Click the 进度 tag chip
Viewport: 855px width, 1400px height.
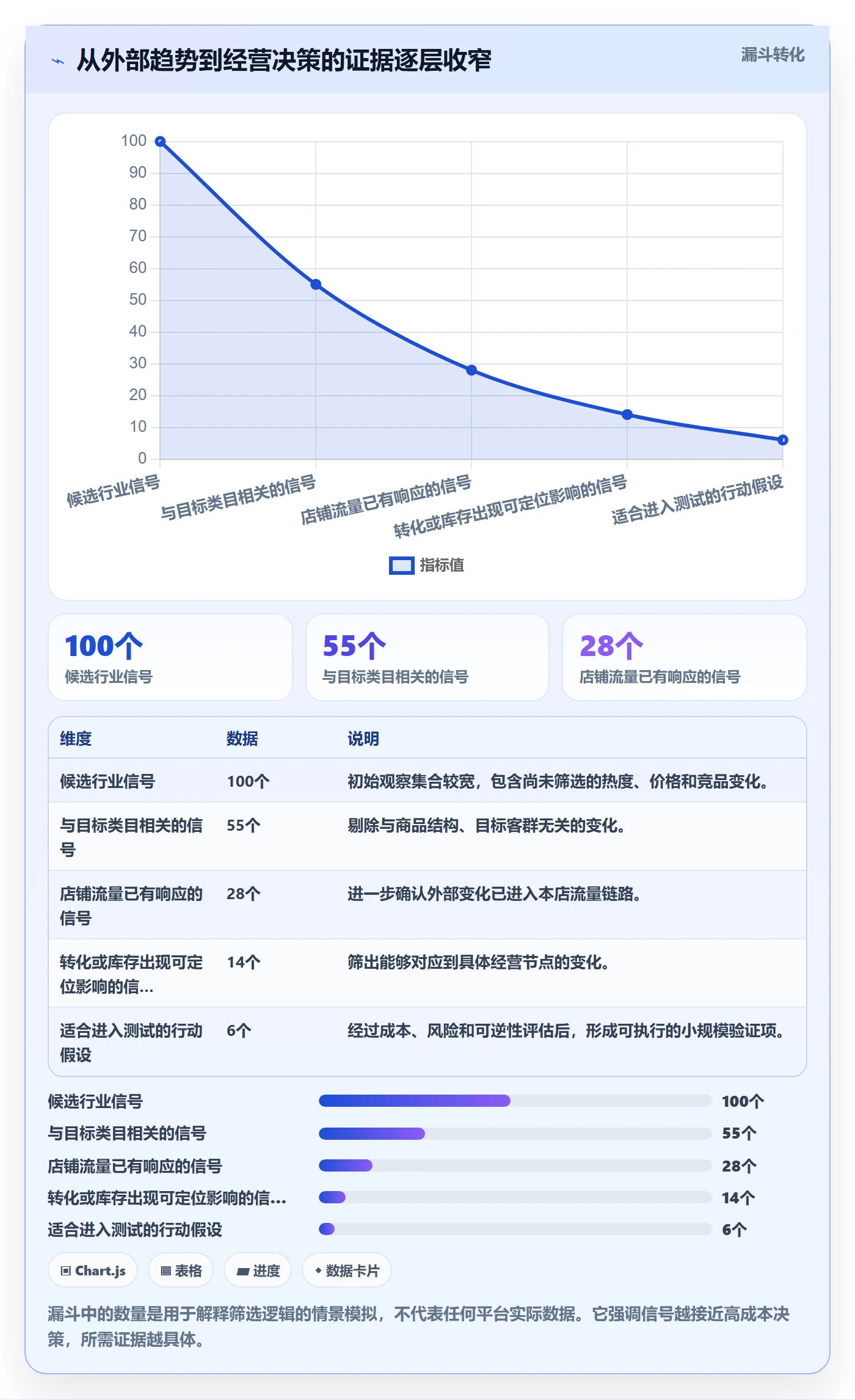[258, 1271]
